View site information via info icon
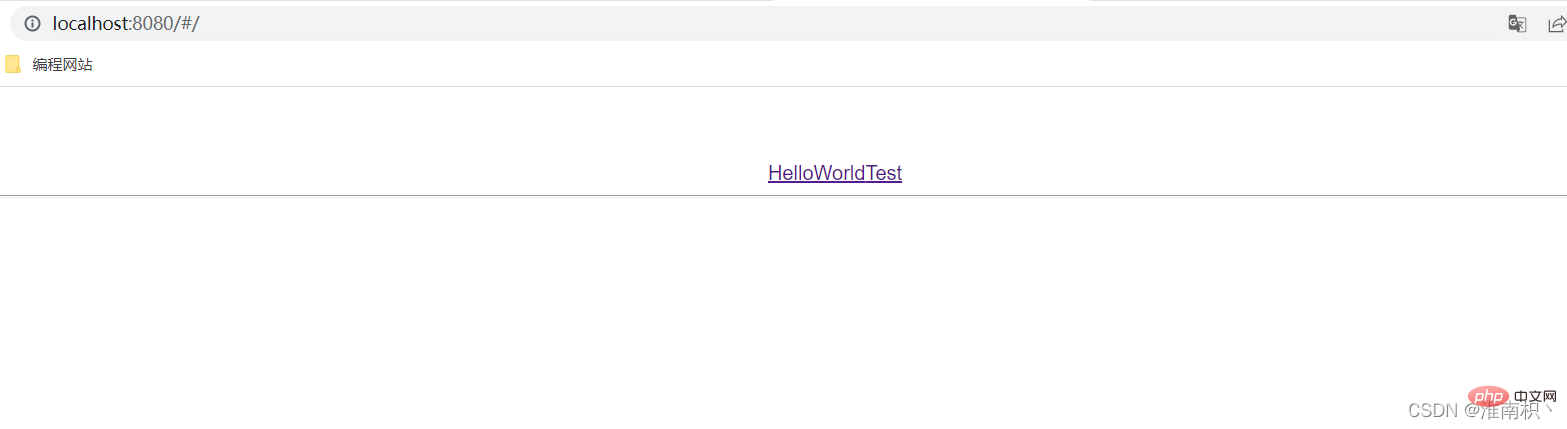This screenshot has width=1567, height=429. (32, 23)
